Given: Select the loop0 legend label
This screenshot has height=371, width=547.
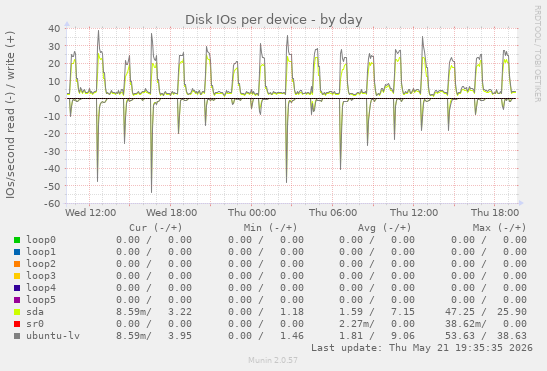Looking at the screenshot, I should tap(41, 240).
